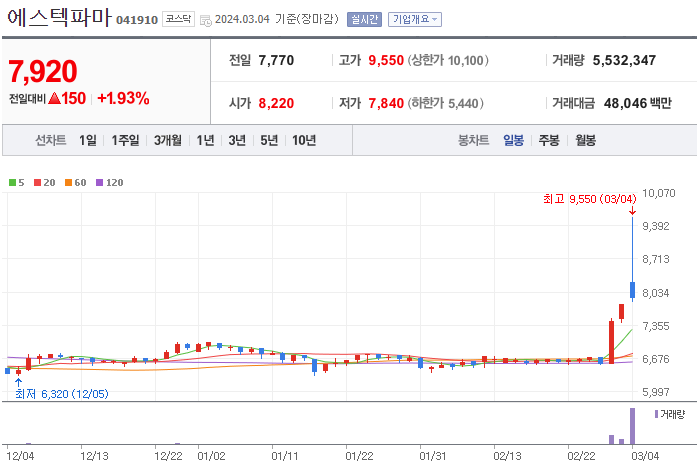697x468 pixels.
Task: Select the 10년 line chart tab
Action: point(304,140)
